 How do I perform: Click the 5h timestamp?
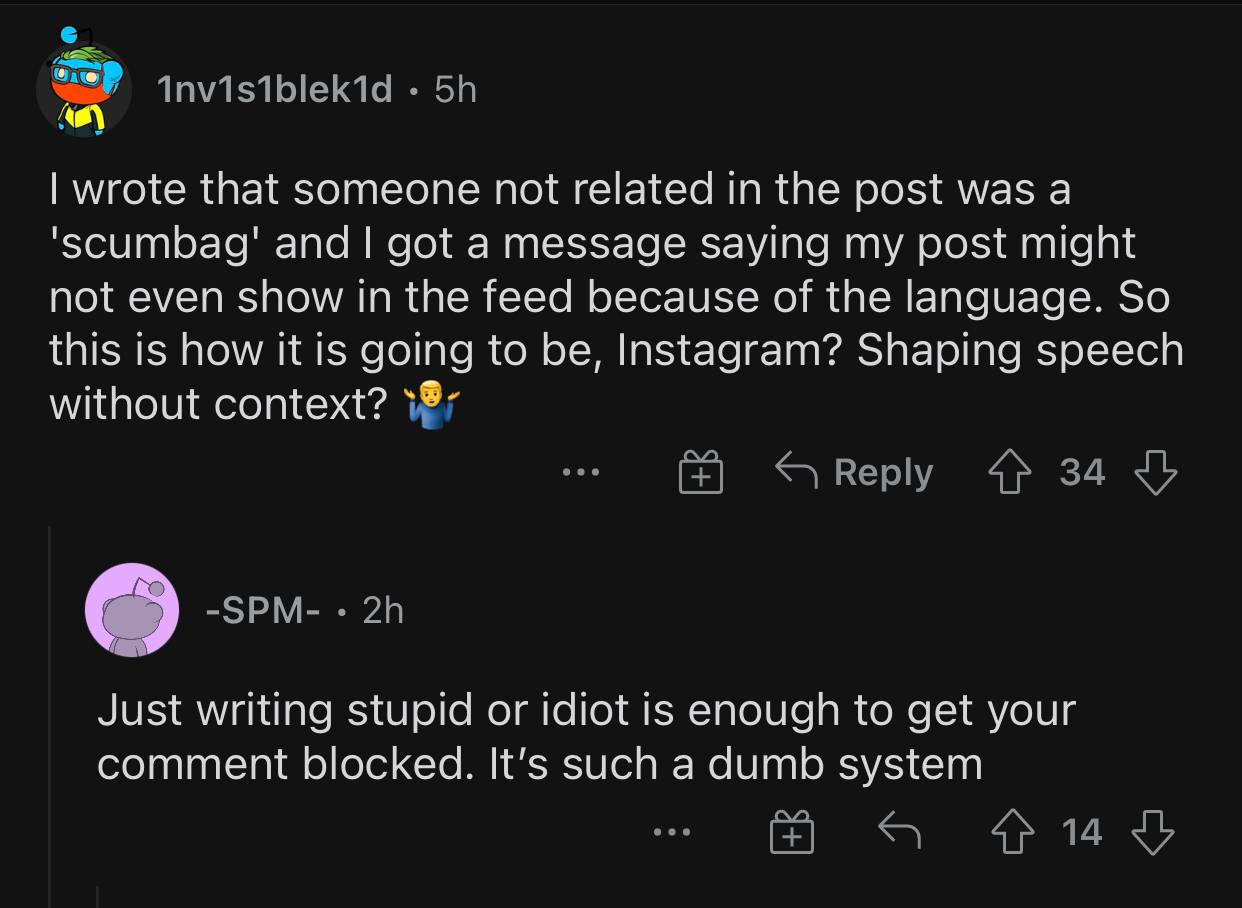(456, 90)
